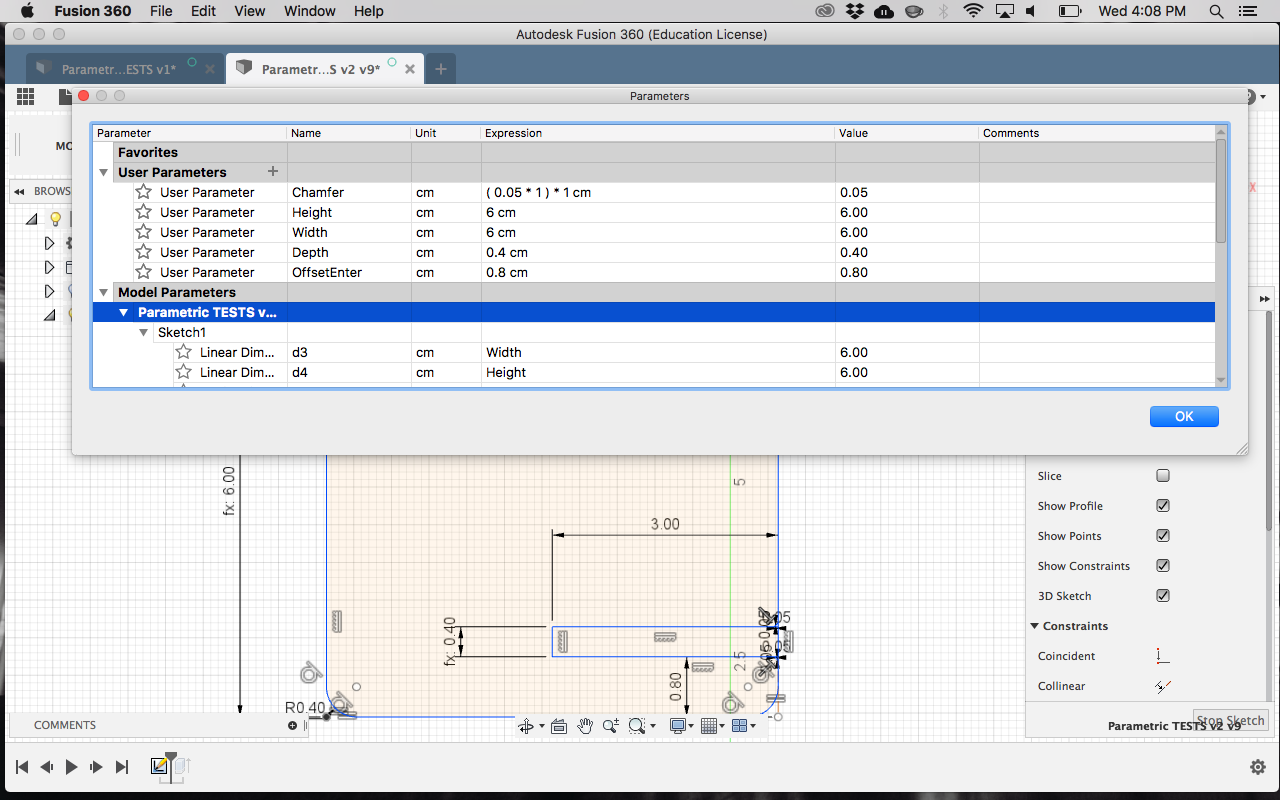
Task: Switch to the Parametr...ESTS v1* tab
Action: tap(124, 69)
